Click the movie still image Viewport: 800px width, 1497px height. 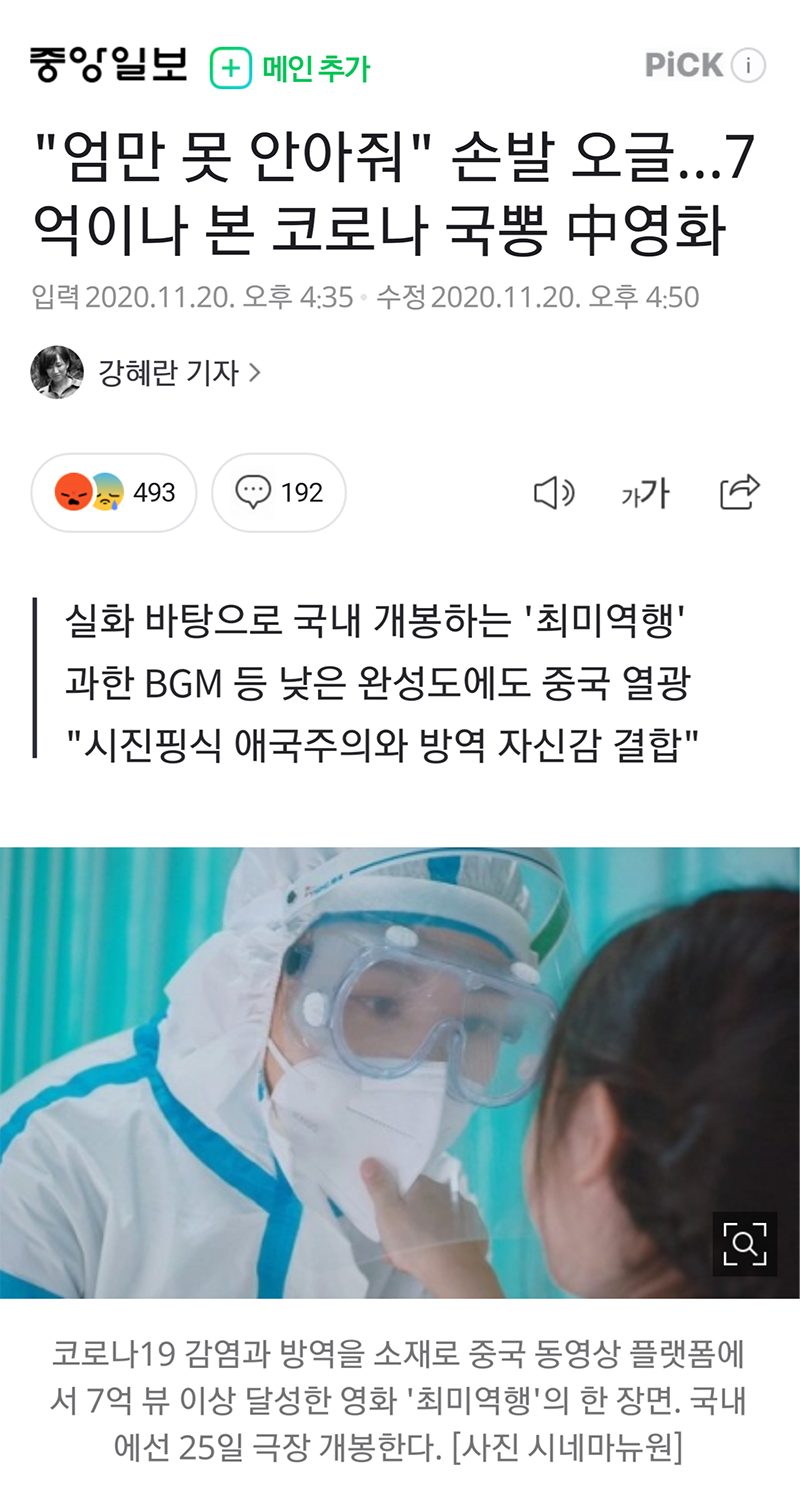pyautogui.click(x=400, y=1073)
